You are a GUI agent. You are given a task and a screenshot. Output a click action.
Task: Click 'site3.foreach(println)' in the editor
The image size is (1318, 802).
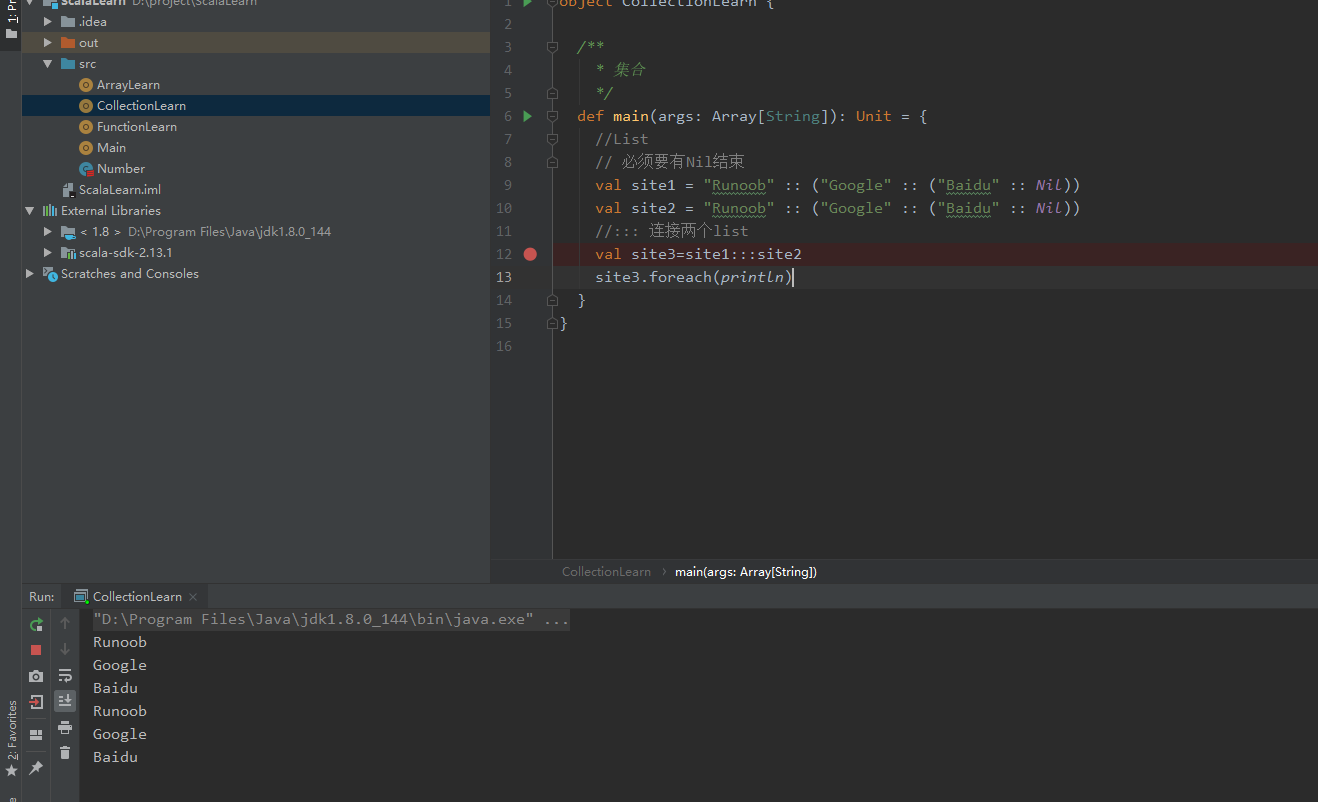click(693, 277)
